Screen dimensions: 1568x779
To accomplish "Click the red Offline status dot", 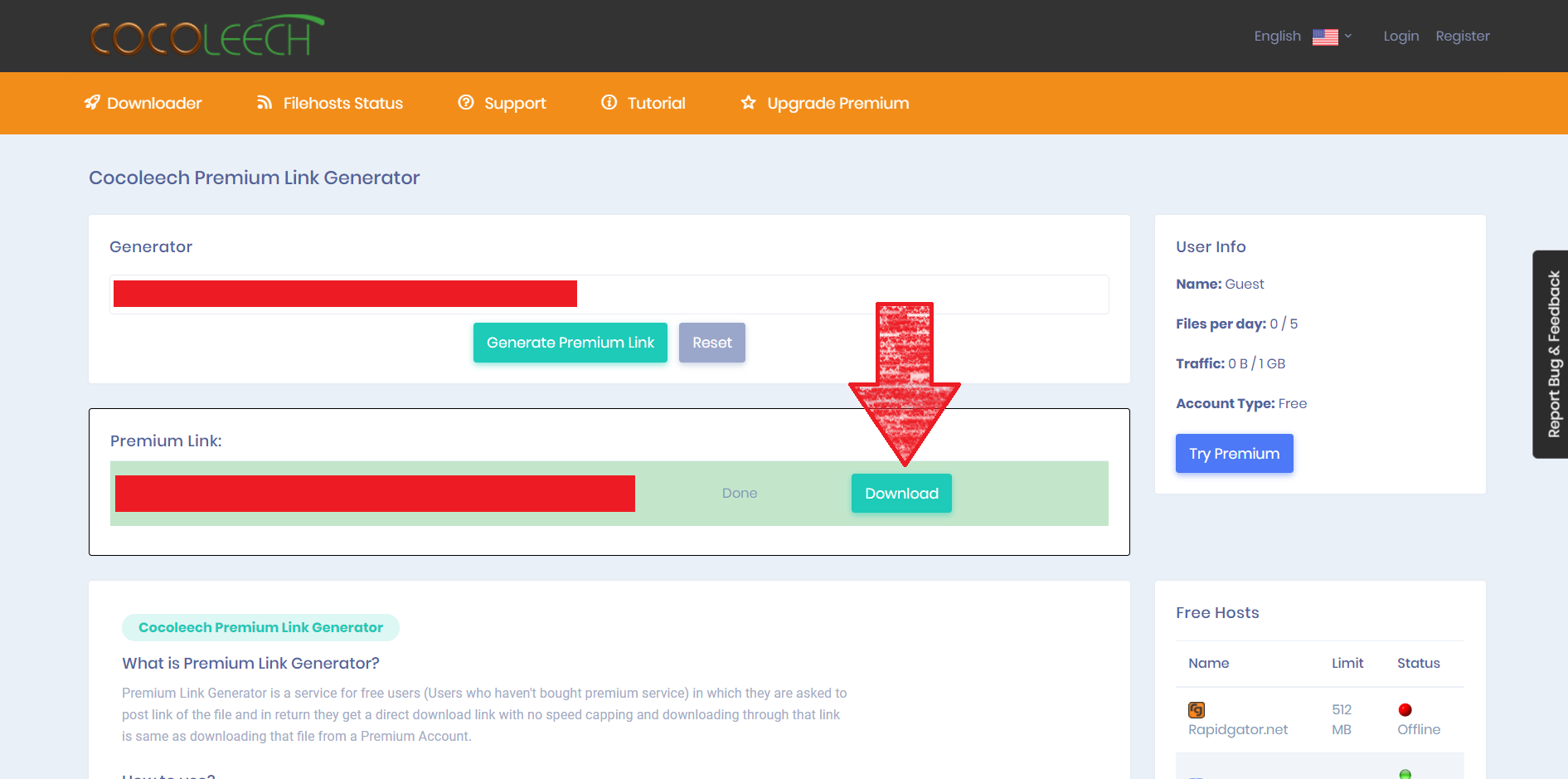I will point(1405,710).
